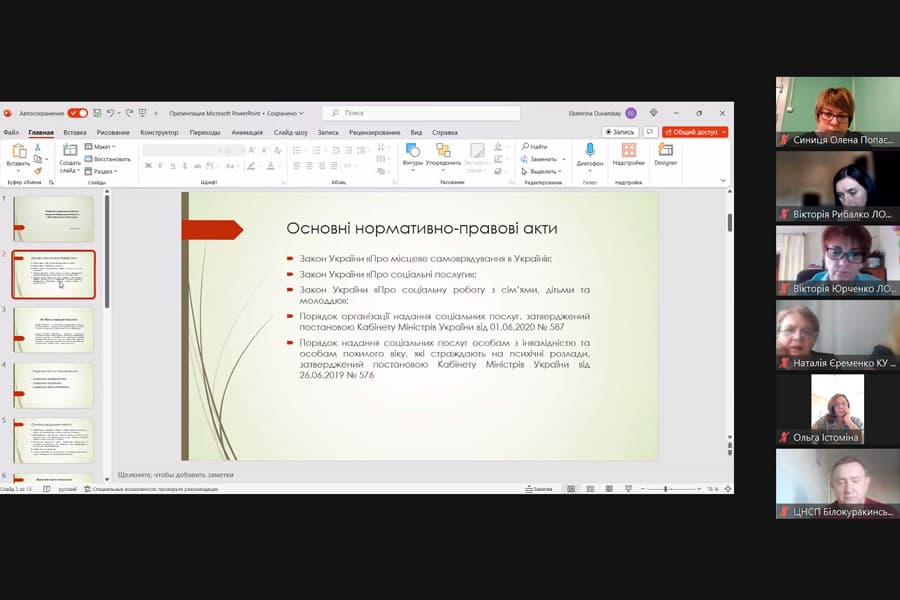Click the Record (Запись) button
Viewport: 900px width, 600px height.
point(620,132)
